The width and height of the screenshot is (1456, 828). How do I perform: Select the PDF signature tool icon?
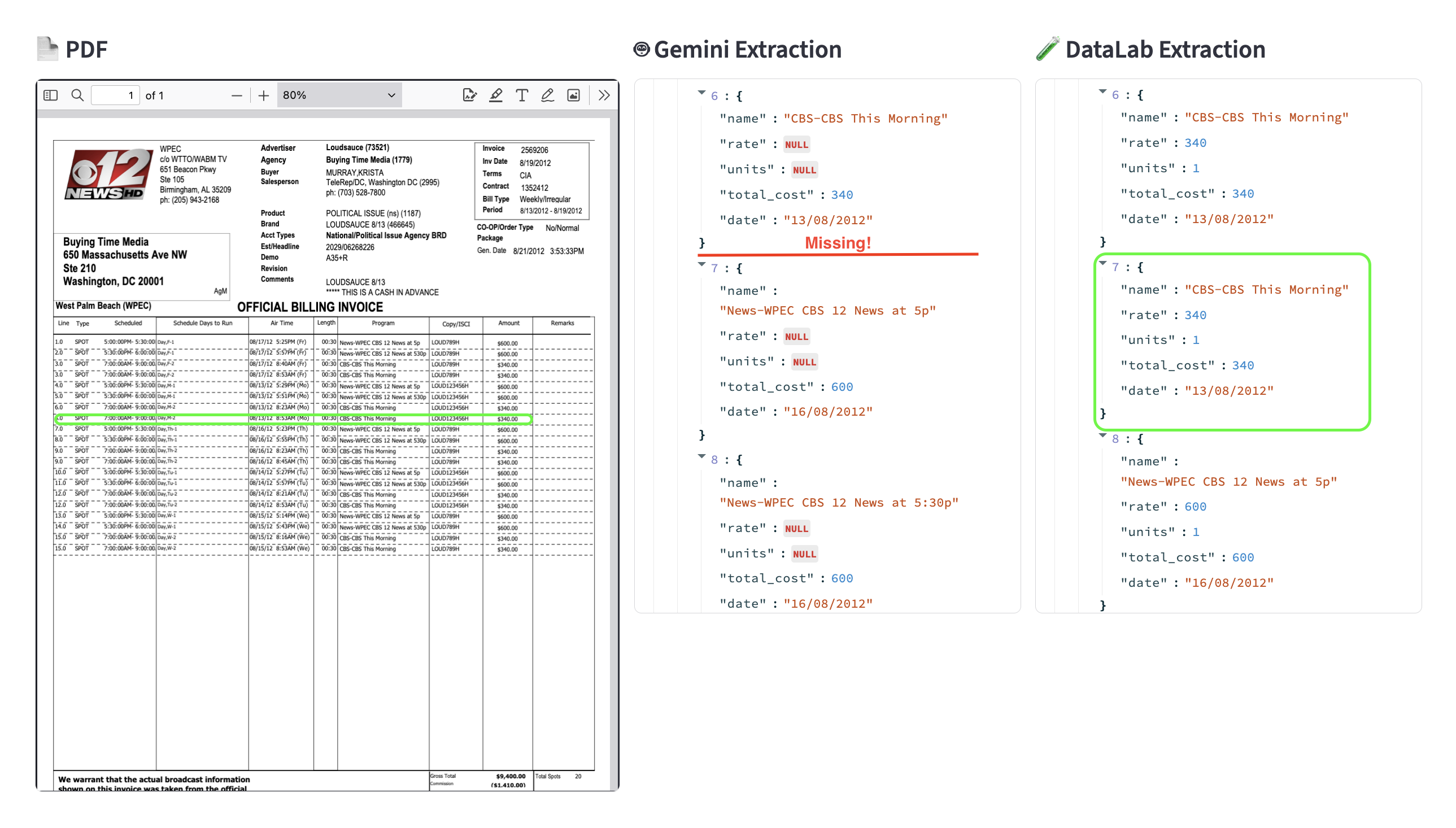[469, 95]
